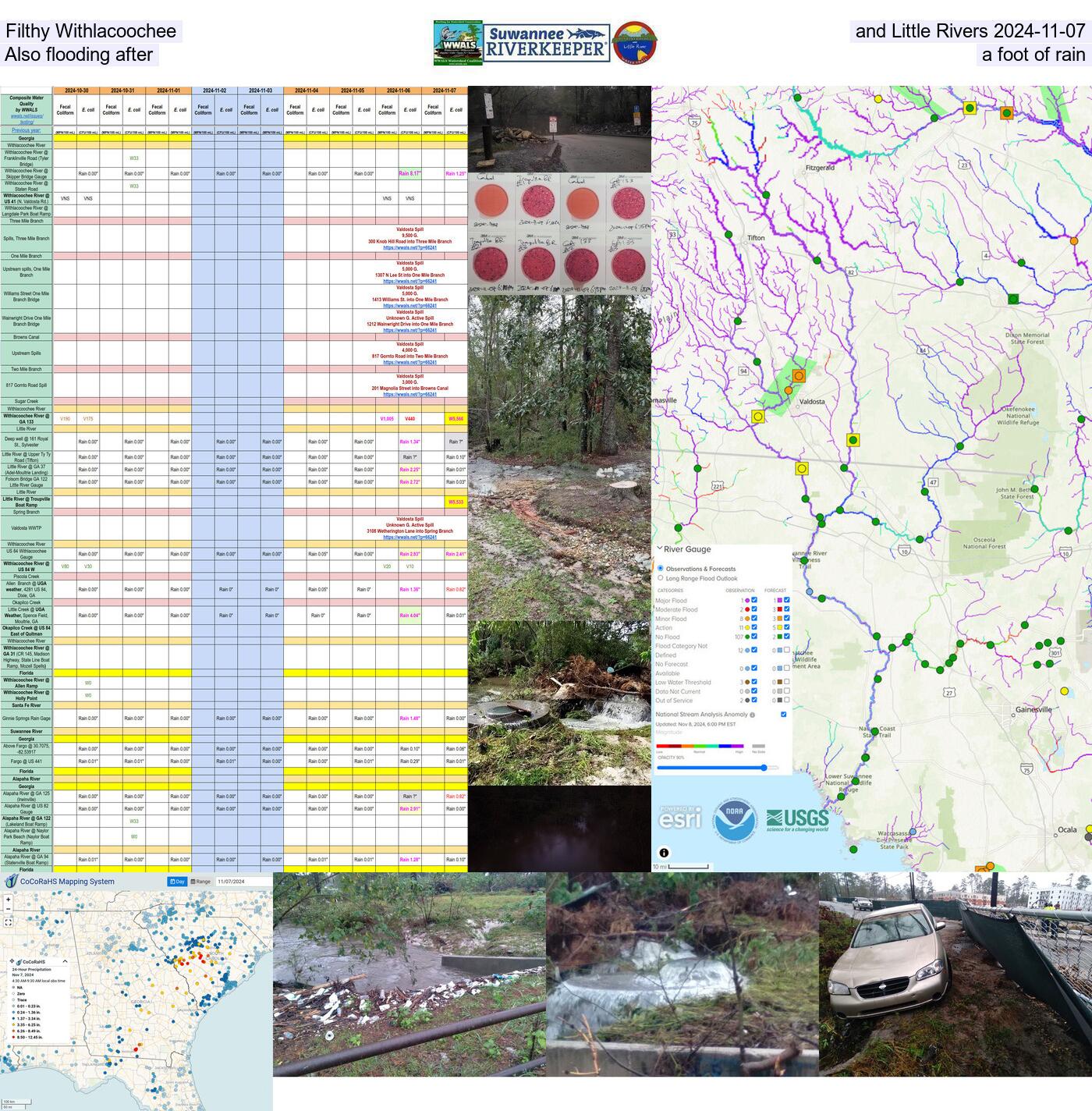Select Observations & Forecasts radio button
This screenshot has height=1111, width=1092.
[x=661, y=569]
